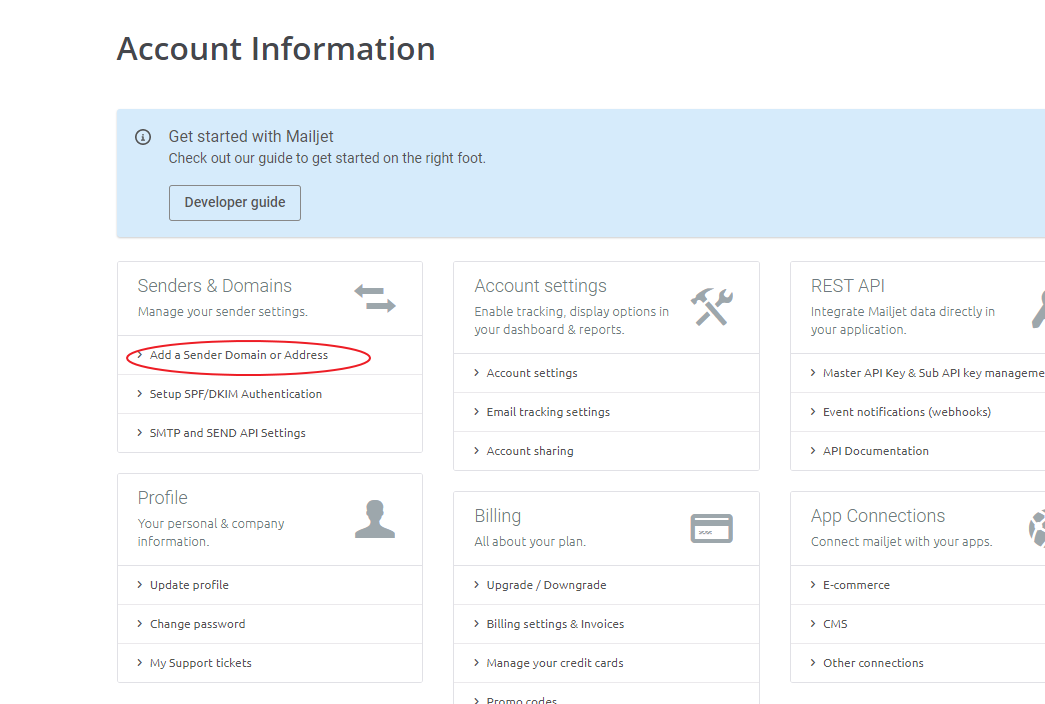Open Email tracking settings
Screen dimensions: 1045x704
pyautogui.click(x=548, y=412)
